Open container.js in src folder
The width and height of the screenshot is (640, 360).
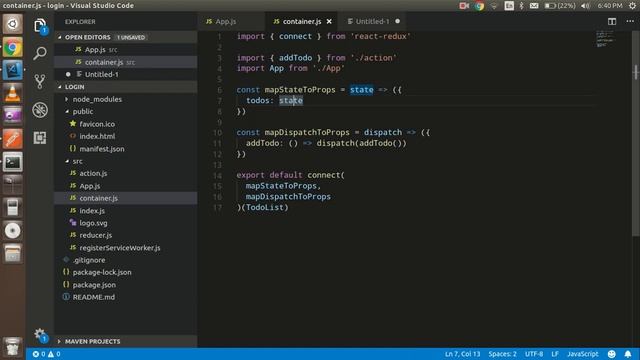tap(126, 198)
